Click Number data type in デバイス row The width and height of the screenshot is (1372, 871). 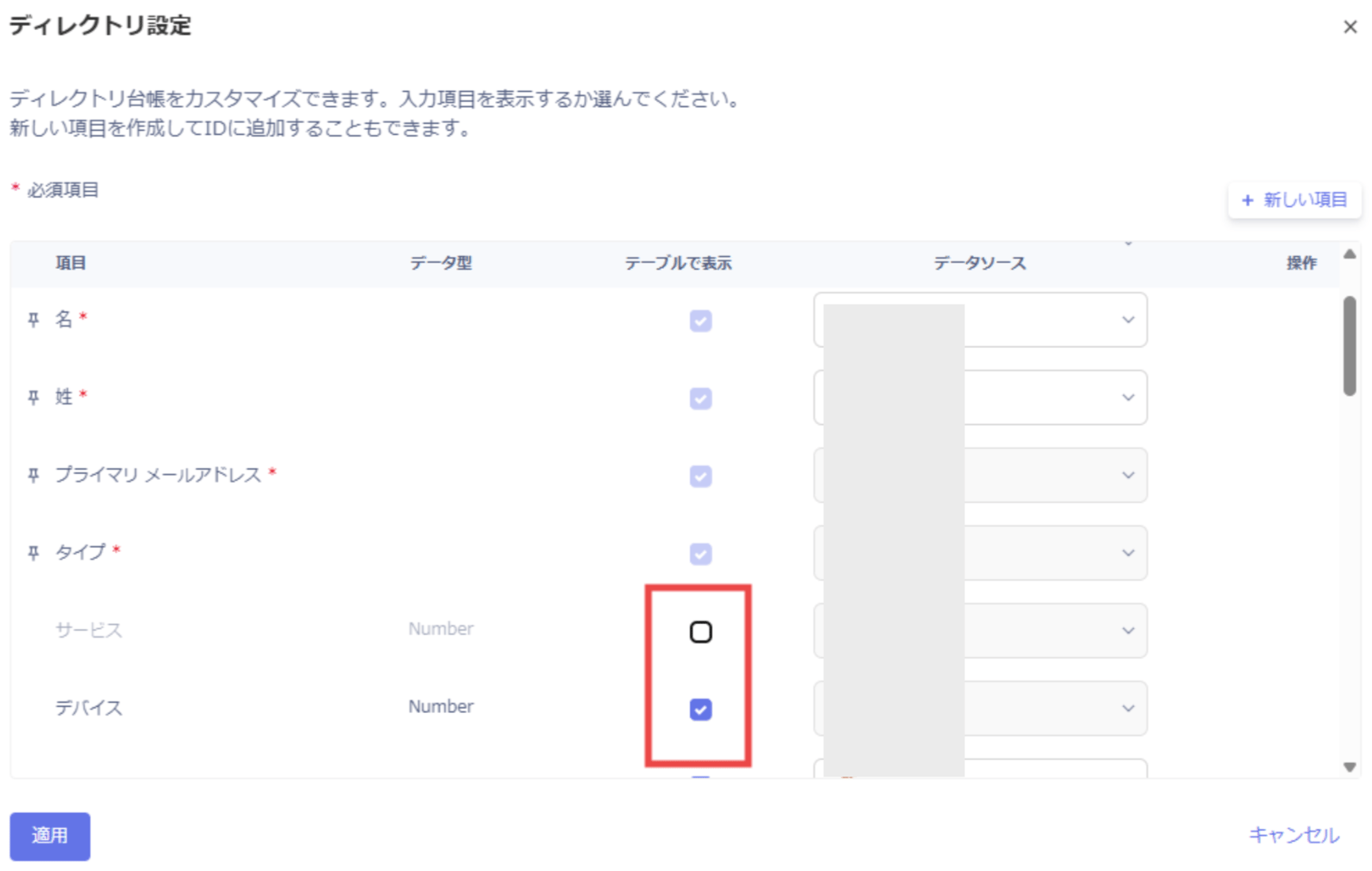pos(441,707)
